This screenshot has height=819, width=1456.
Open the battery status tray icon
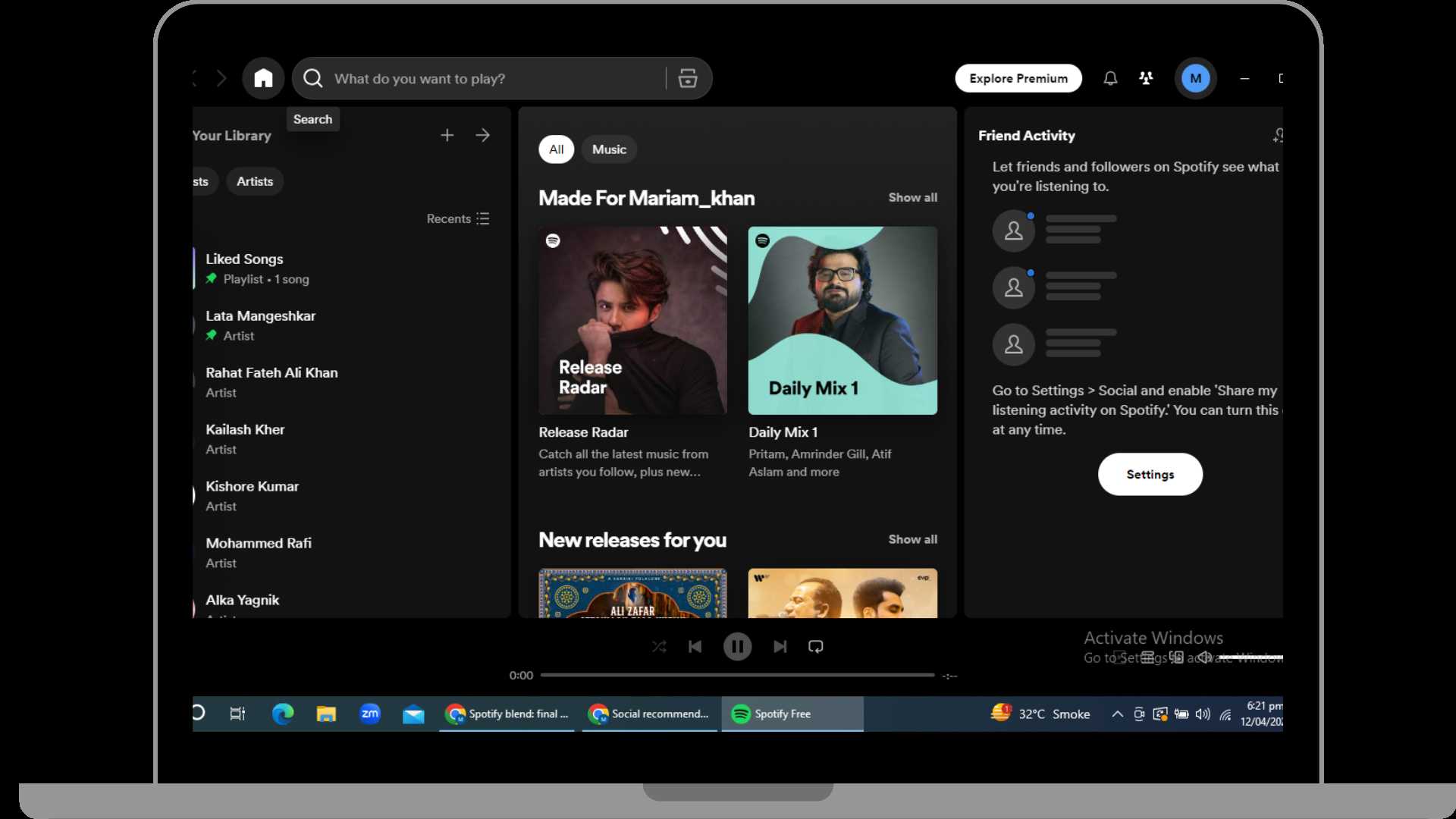coord(1181,714)
